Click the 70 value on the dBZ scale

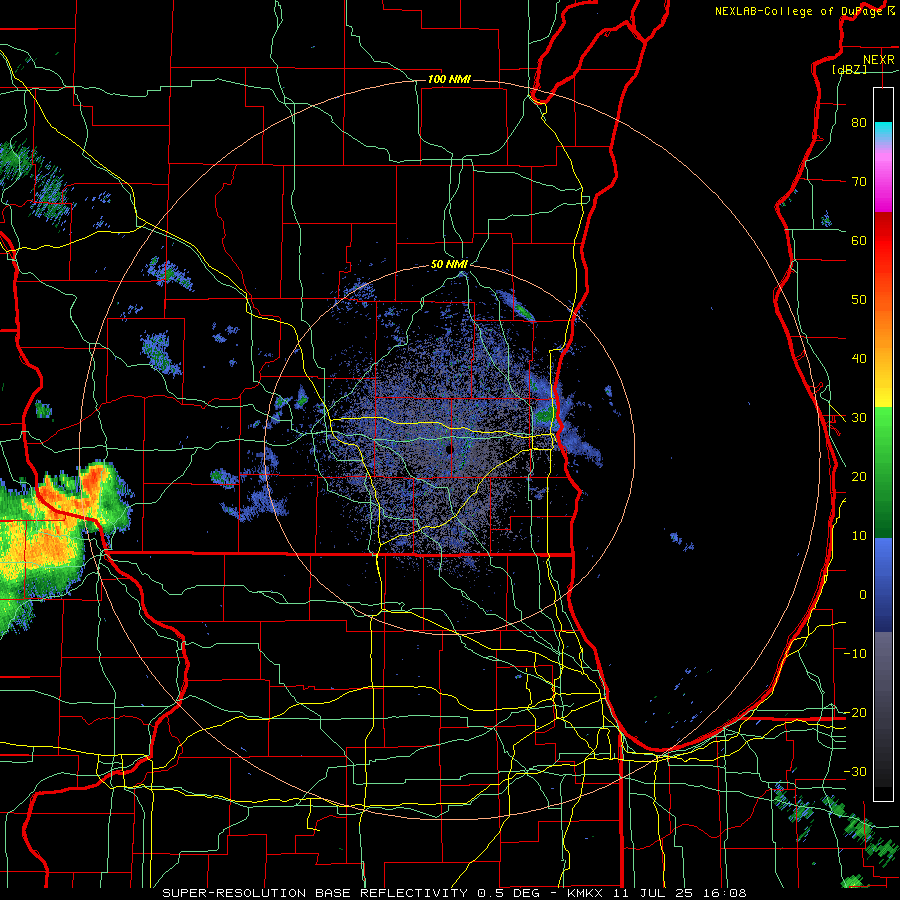point(859,181)
